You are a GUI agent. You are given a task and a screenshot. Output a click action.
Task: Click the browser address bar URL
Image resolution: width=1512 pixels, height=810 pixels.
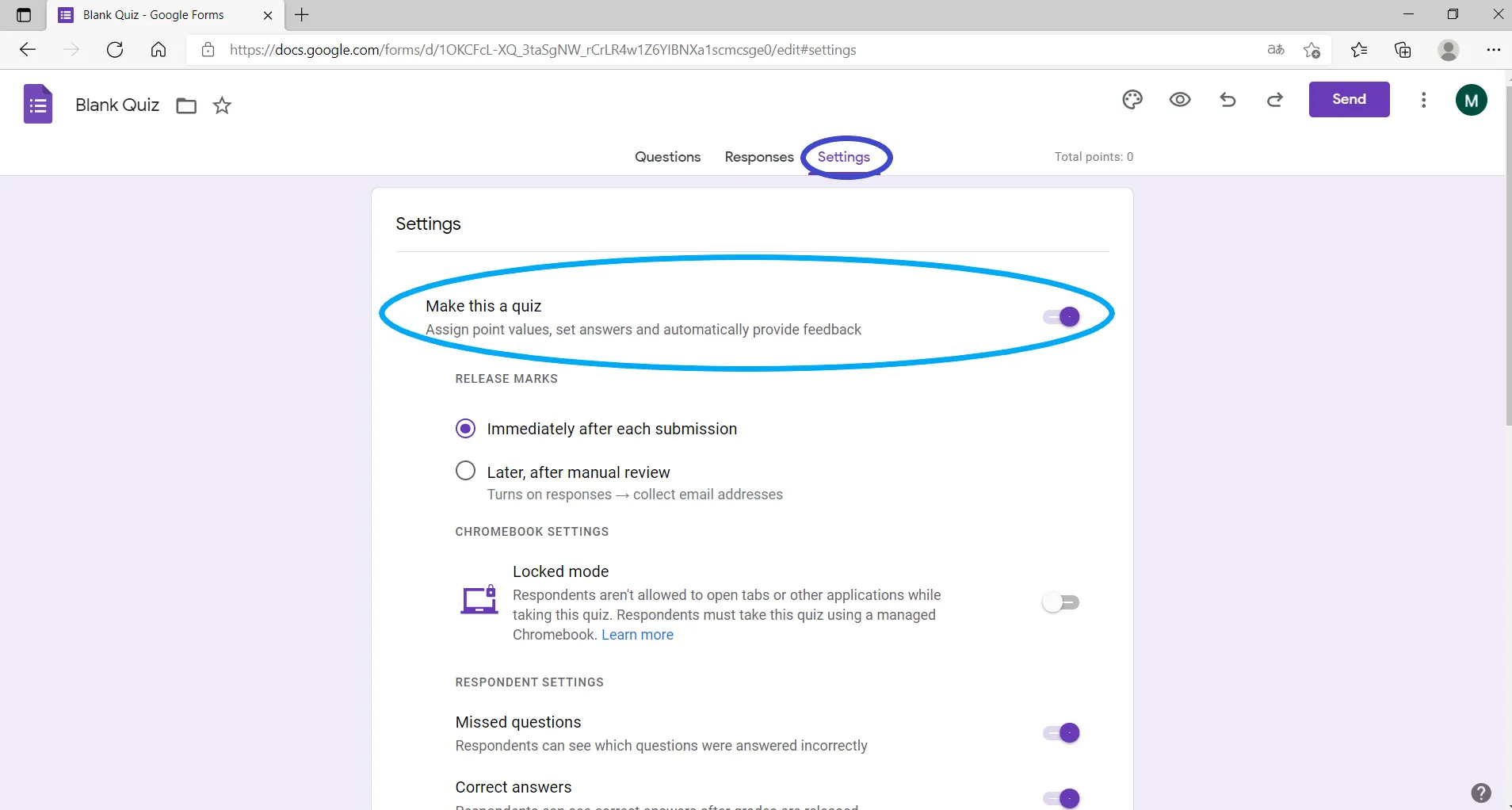coord(543,50)
